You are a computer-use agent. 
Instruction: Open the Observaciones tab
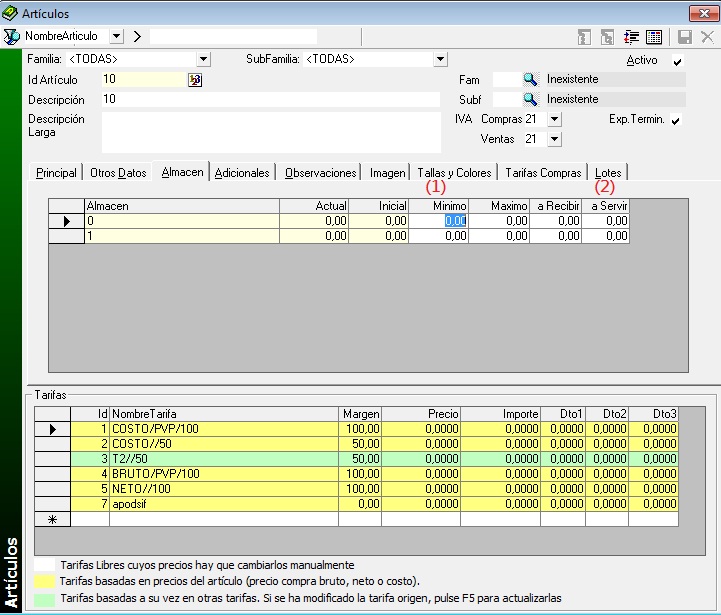(x=320, y=173)
